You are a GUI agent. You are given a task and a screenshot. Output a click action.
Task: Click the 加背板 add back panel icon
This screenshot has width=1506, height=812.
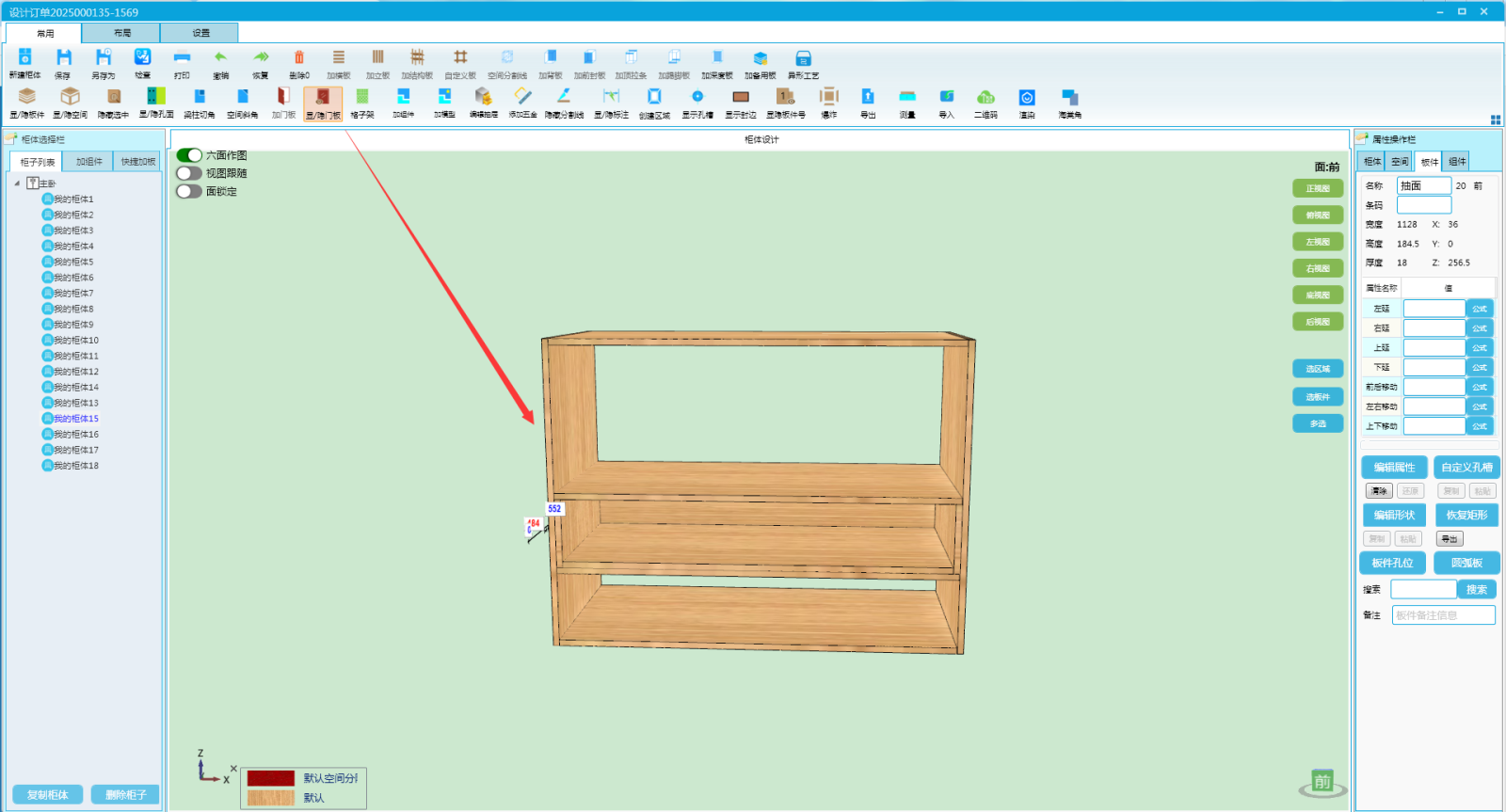tap(551, 57)
